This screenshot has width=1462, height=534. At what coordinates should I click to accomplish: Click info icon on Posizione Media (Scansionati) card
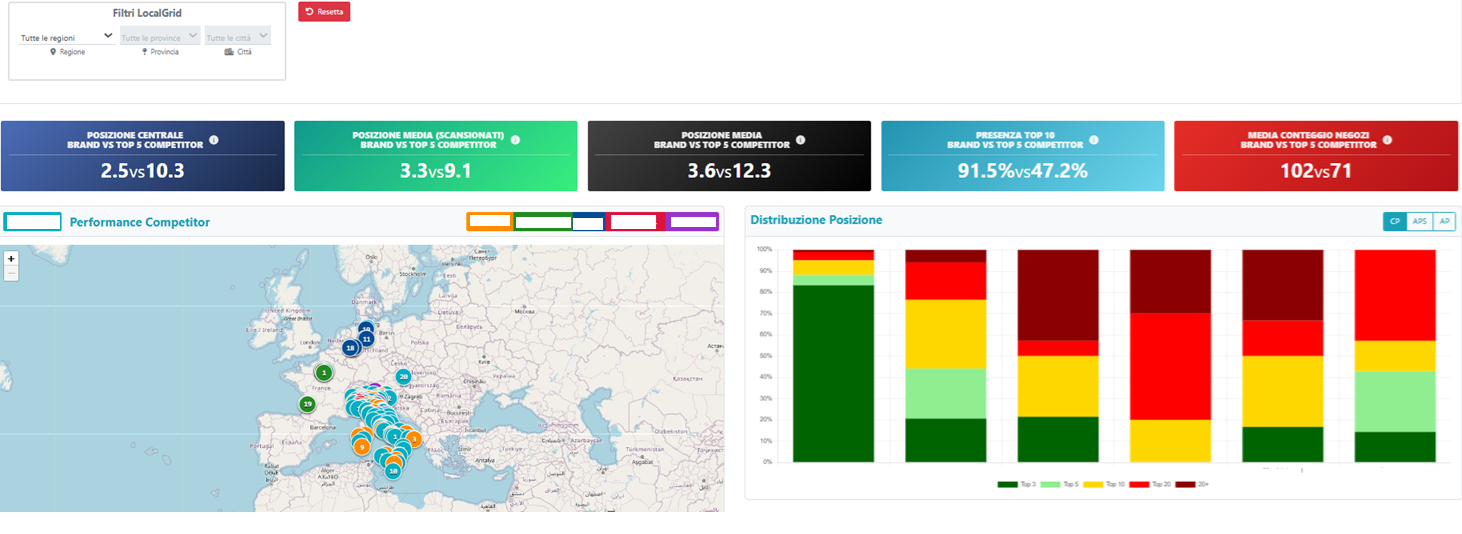[x=516, y=140]
